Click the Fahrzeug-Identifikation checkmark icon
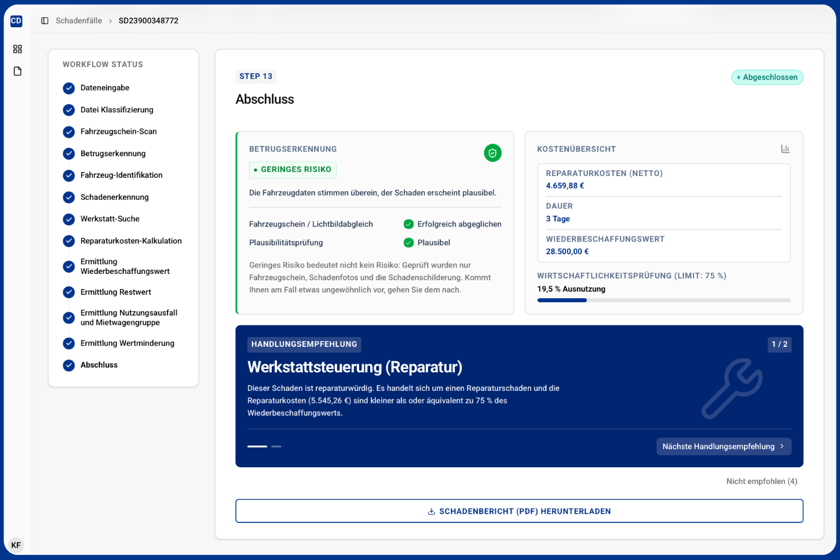The width and height of the screenshot is (840, 560). [69, 175]
